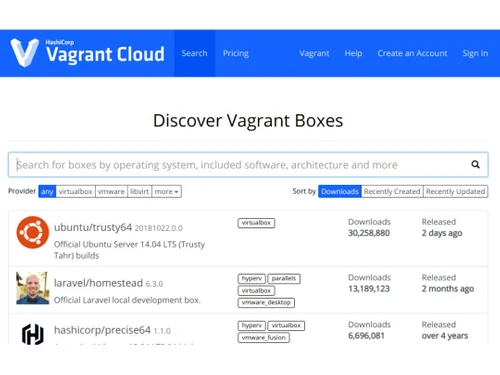Image resolution: width=500 pixels, height=375 pixels.
Task: Click Create an Account
Action: [412, 53]
